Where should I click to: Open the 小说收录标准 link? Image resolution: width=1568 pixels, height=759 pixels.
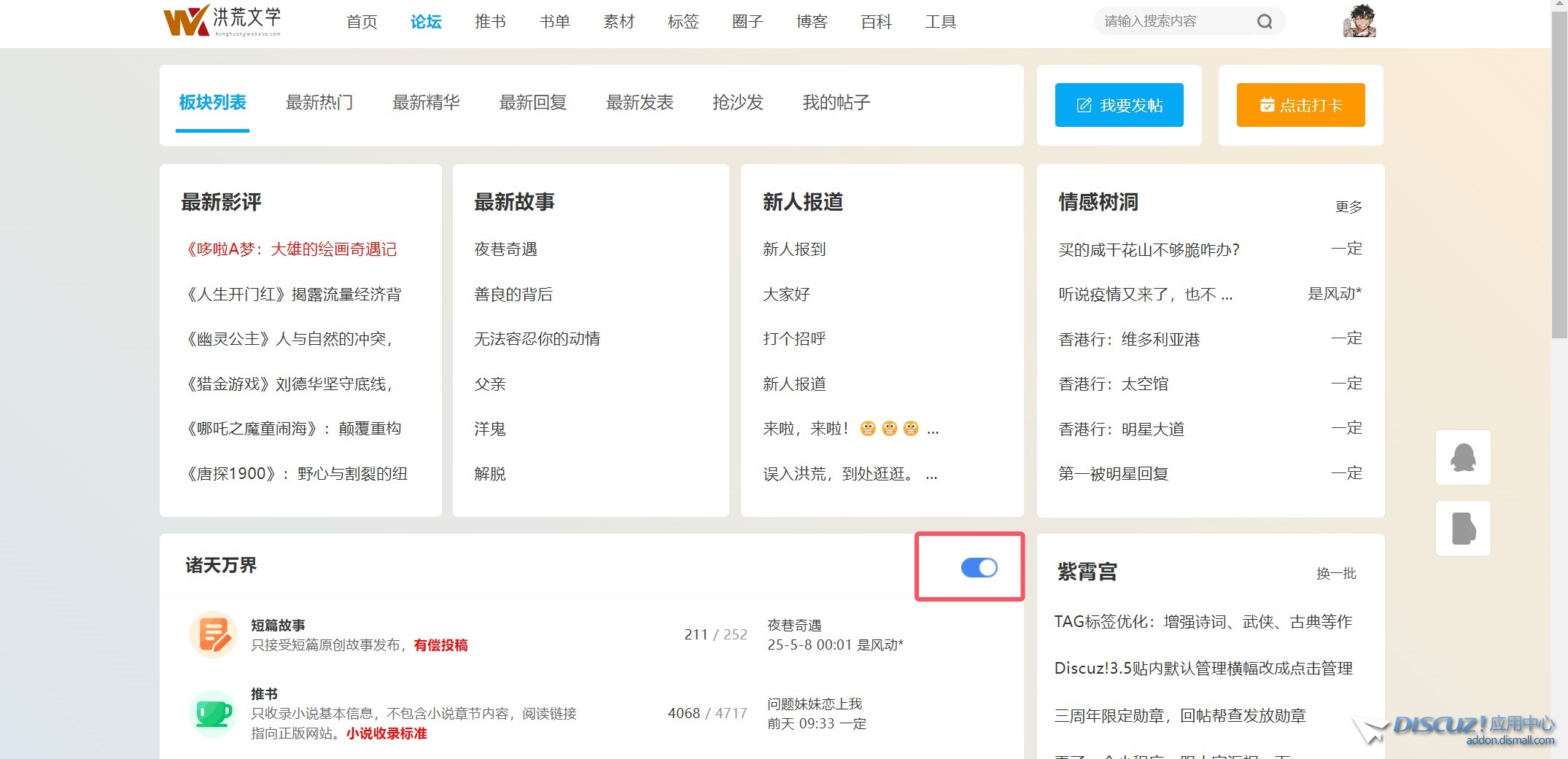[x=387, y=733]
